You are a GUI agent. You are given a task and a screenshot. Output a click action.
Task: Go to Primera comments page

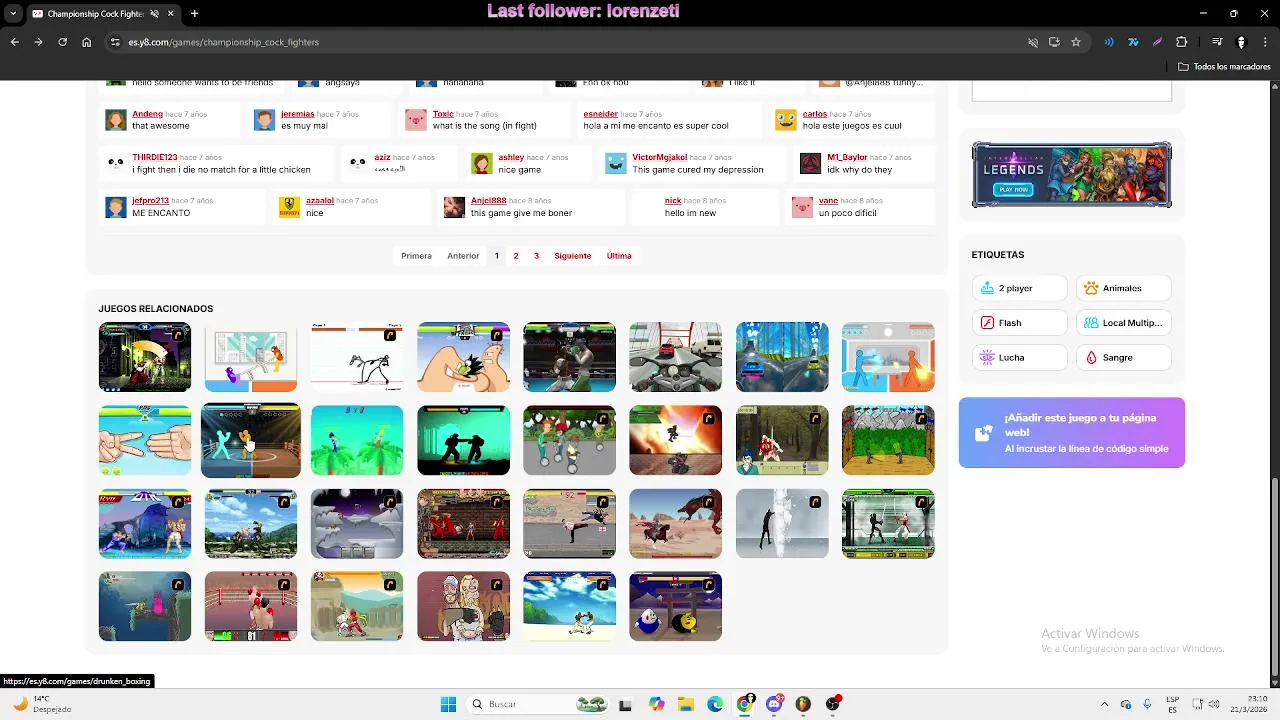point(416,256)
